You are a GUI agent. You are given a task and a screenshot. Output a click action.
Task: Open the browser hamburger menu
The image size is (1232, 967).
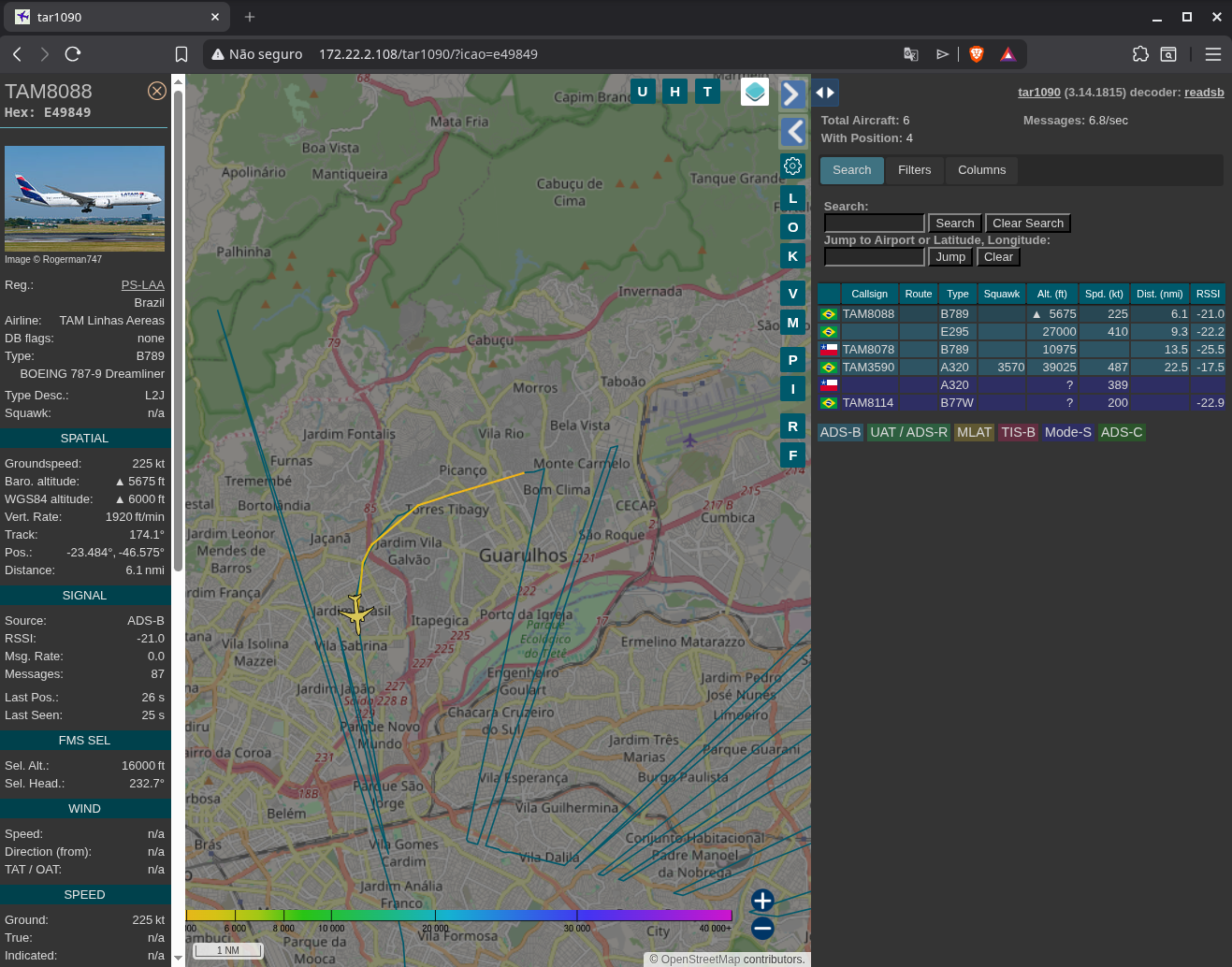[1213, 54]
